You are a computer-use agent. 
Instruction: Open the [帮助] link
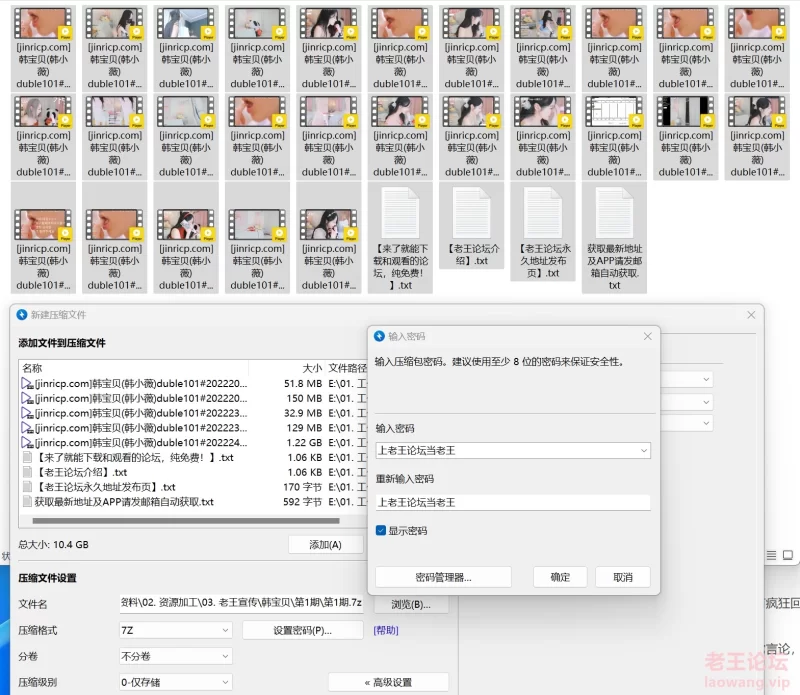386,631
